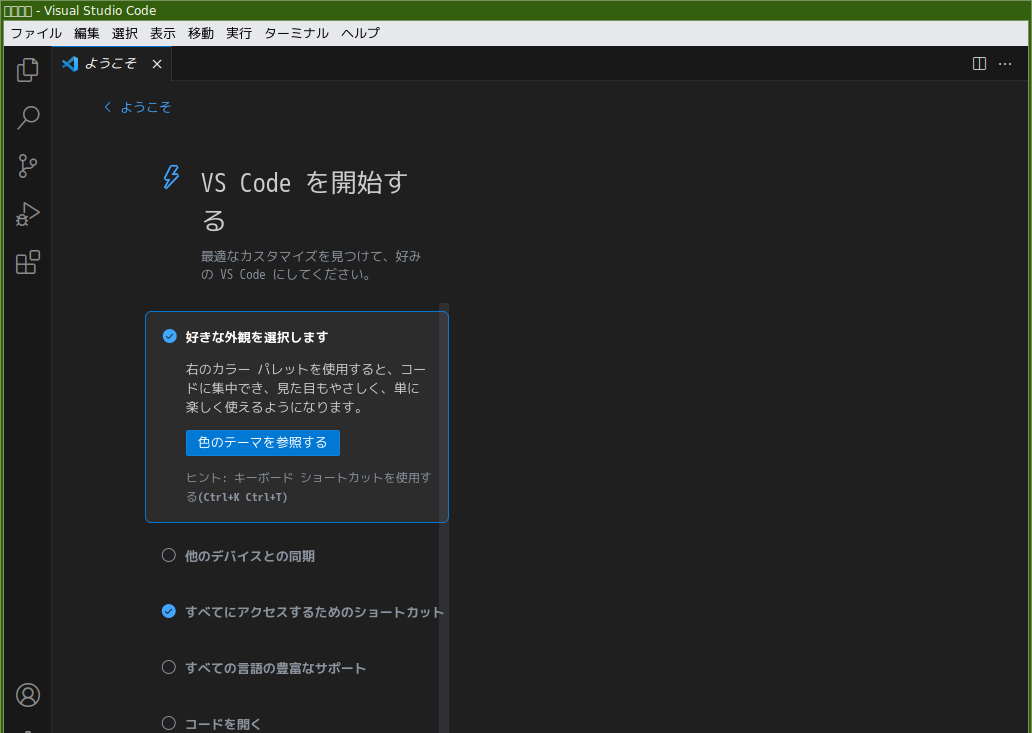This screenshot has height=733, width=1032.
Task: Toggle the 好きな外観を選択します step checkmark
Action: coord(170,336)
